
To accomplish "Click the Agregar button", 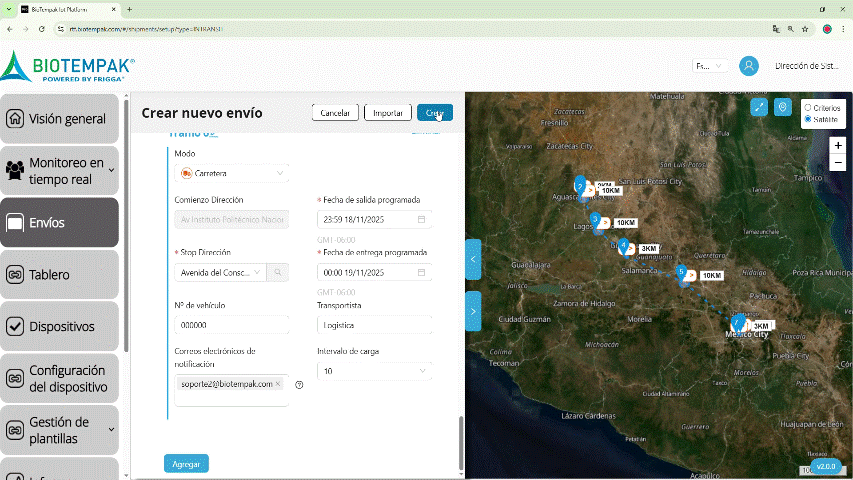I will [x=186, y=464].
